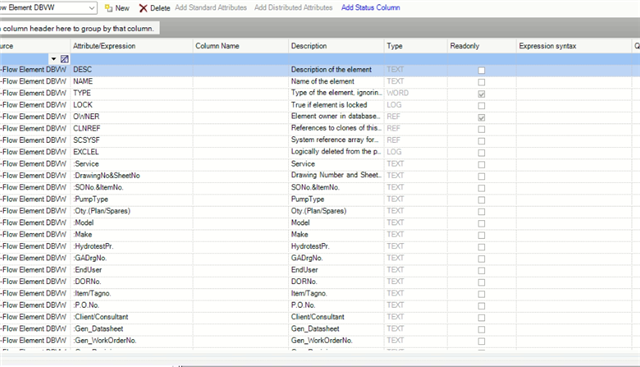Click the New icon in toolbar
Viewport: 640px width, 367px height.
(109, 8)
